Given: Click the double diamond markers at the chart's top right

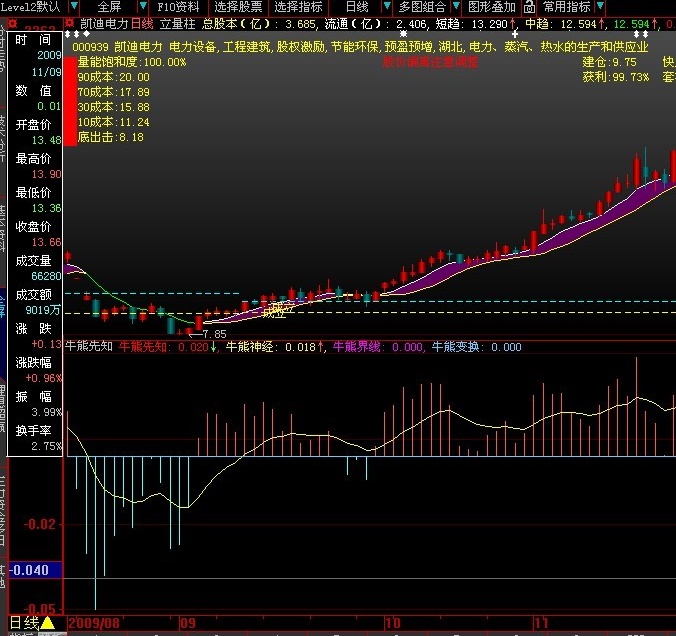Looking at the screenshot, I should (641, 34).
